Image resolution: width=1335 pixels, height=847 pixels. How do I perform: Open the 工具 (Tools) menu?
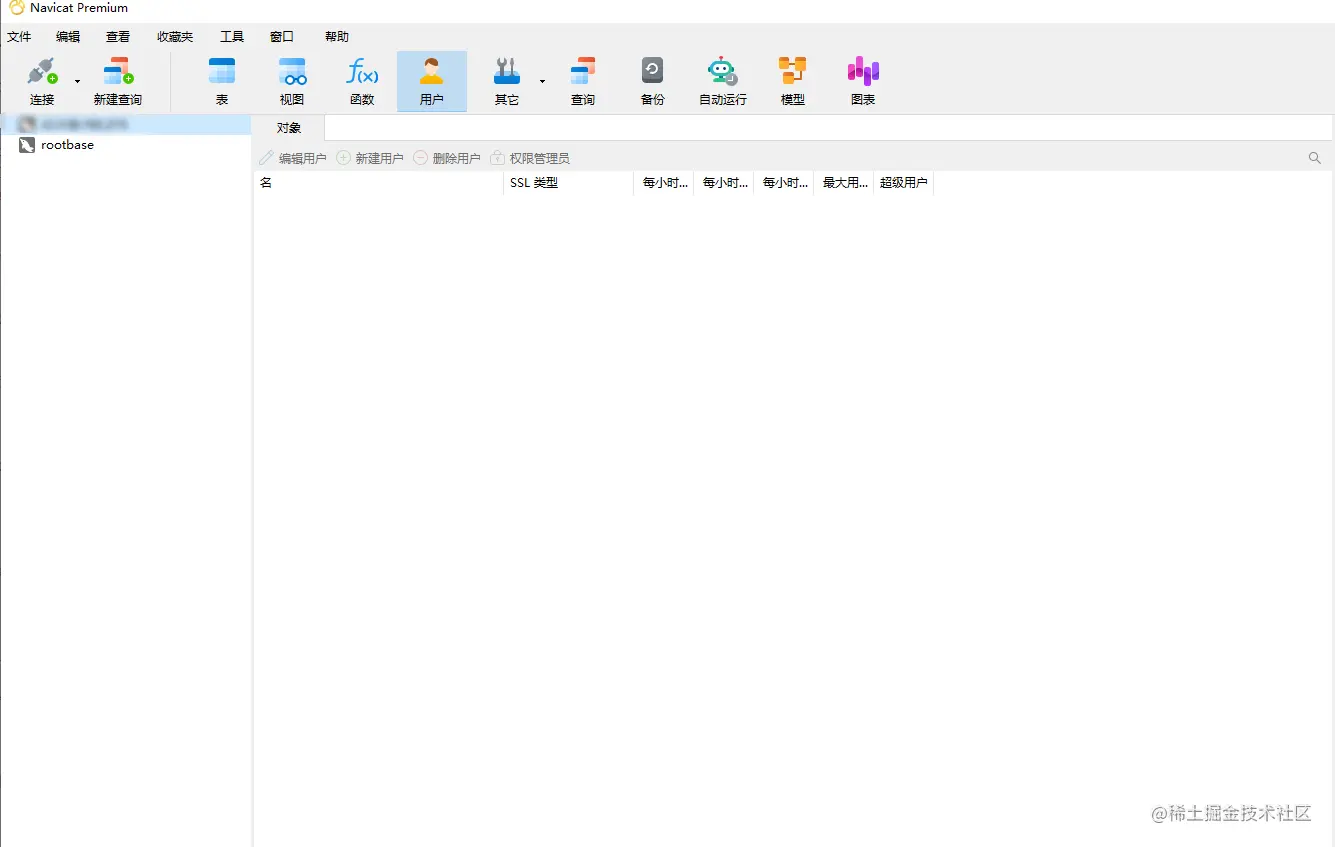[x=232, y=37]
